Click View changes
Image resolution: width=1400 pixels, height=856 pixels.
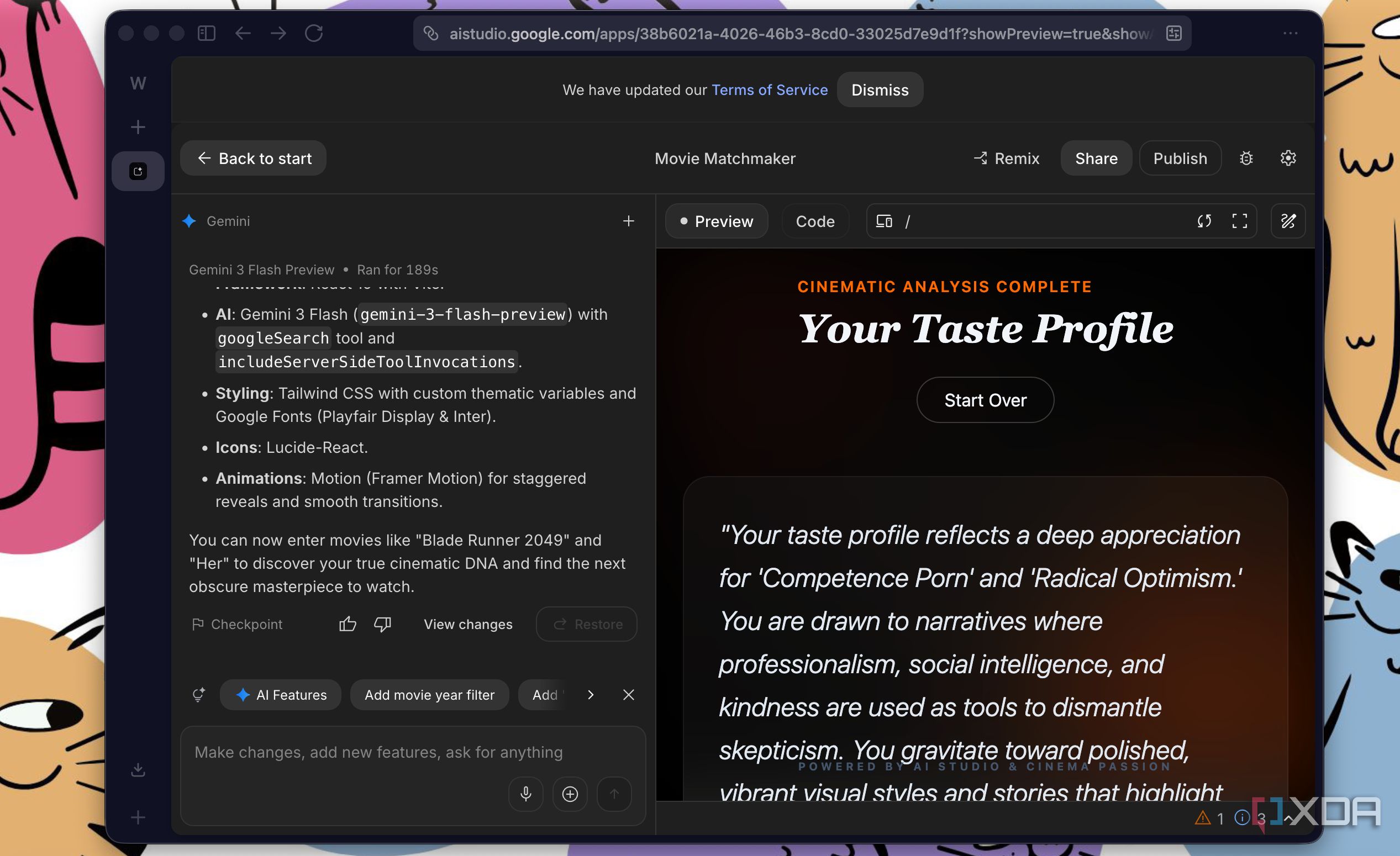[468, 624]
